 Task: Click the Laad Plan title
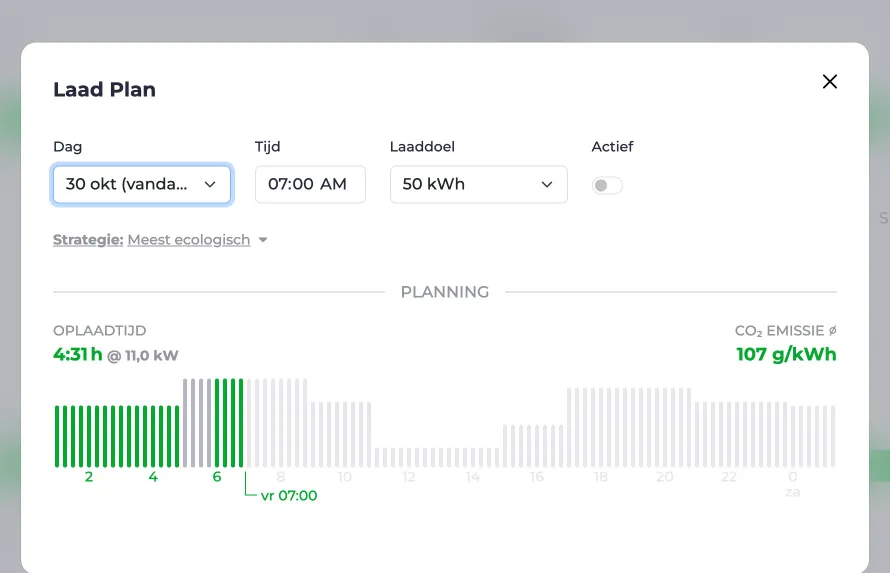click(x=104, y=90)
